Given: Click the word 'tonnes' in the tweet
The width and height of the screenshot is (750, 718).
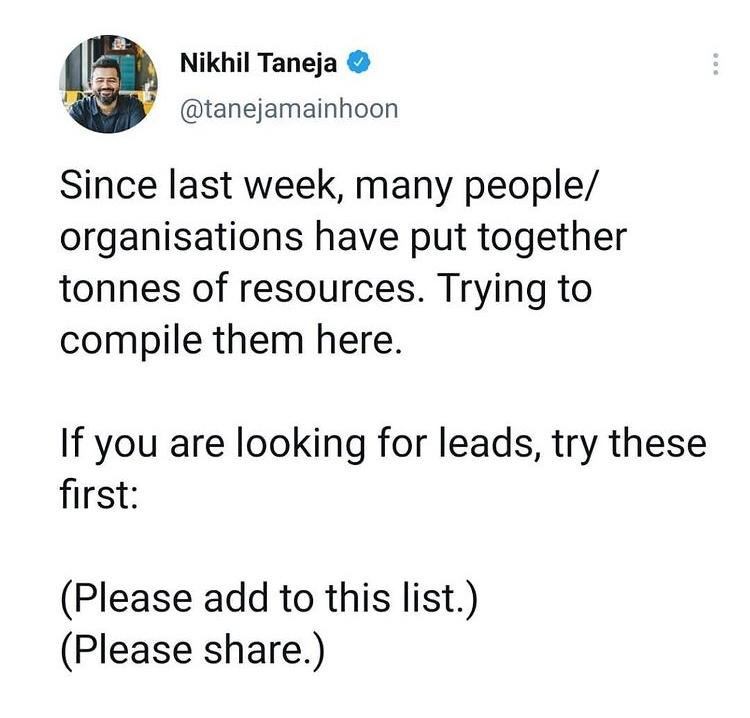Looking at the screenshot, I should click(x=120, y=288).
